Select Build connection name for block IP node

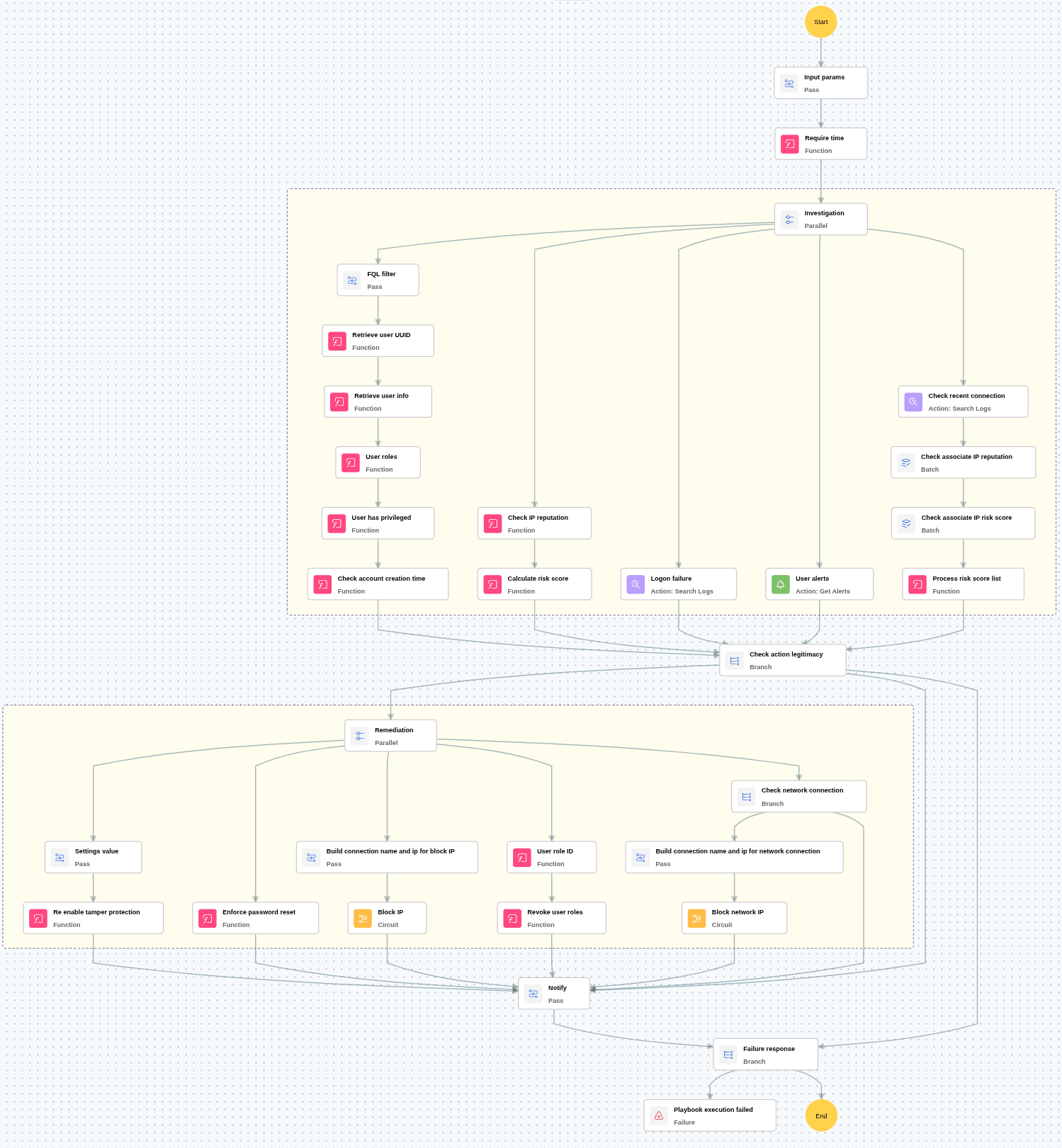click(387, 858)
